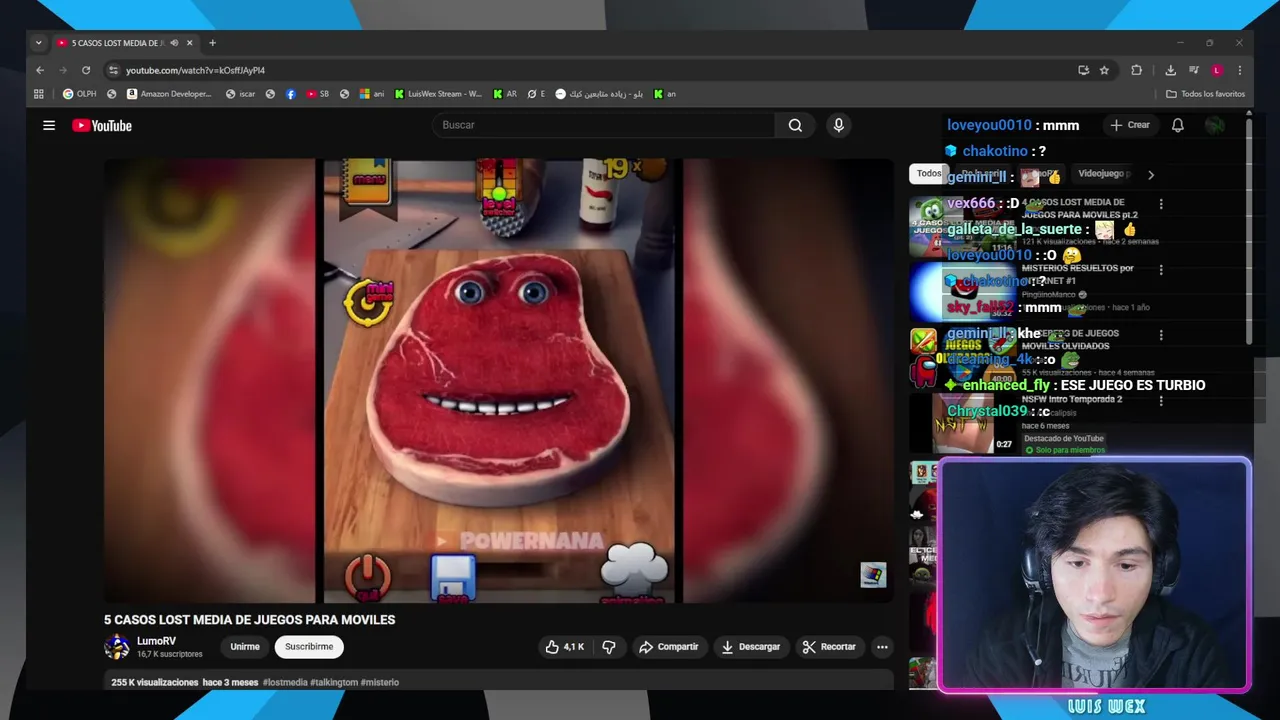Mute the tab with the speaker icon
1280x720 pixels.
point(174,43)
